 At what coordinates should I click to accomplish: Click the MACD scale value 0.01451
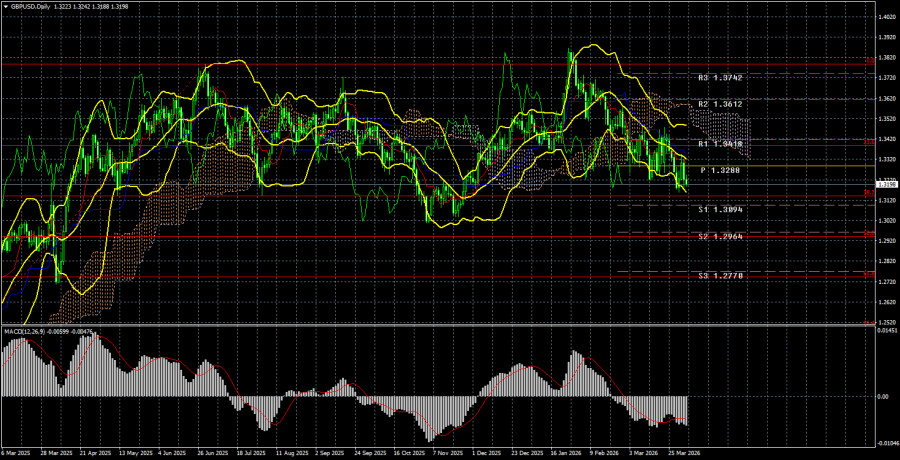tap(885, 333)
